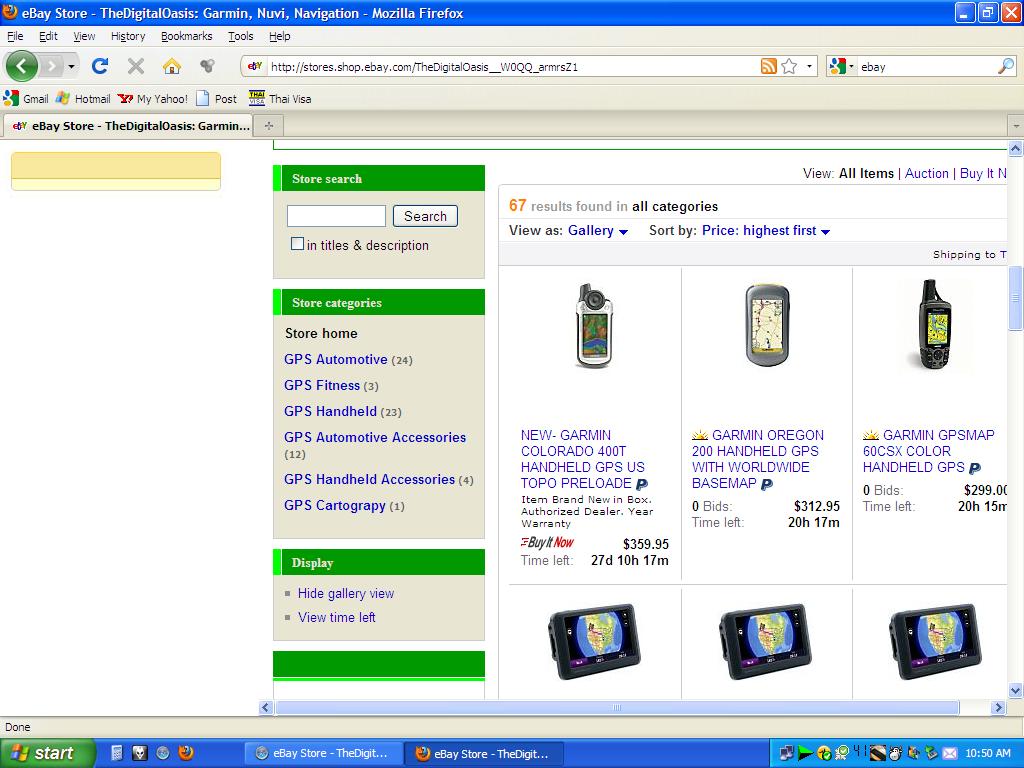Filter the view by Auction items
This screenshot has height=768, width=1024.
coord(926,173)
